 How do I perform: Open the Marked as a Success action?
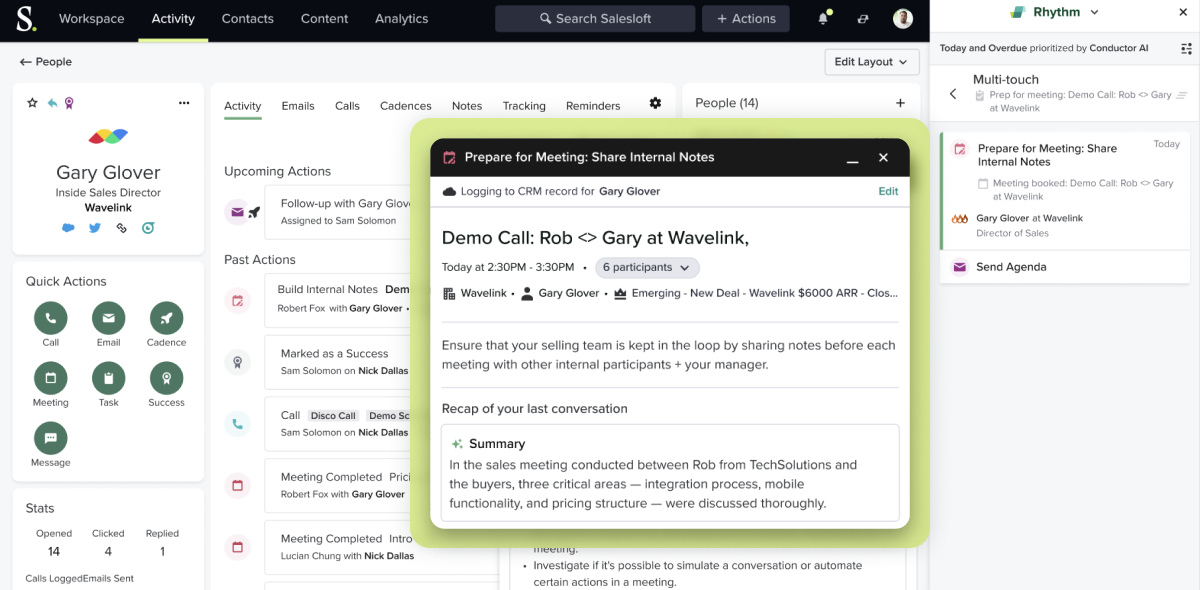coord(338,362)
